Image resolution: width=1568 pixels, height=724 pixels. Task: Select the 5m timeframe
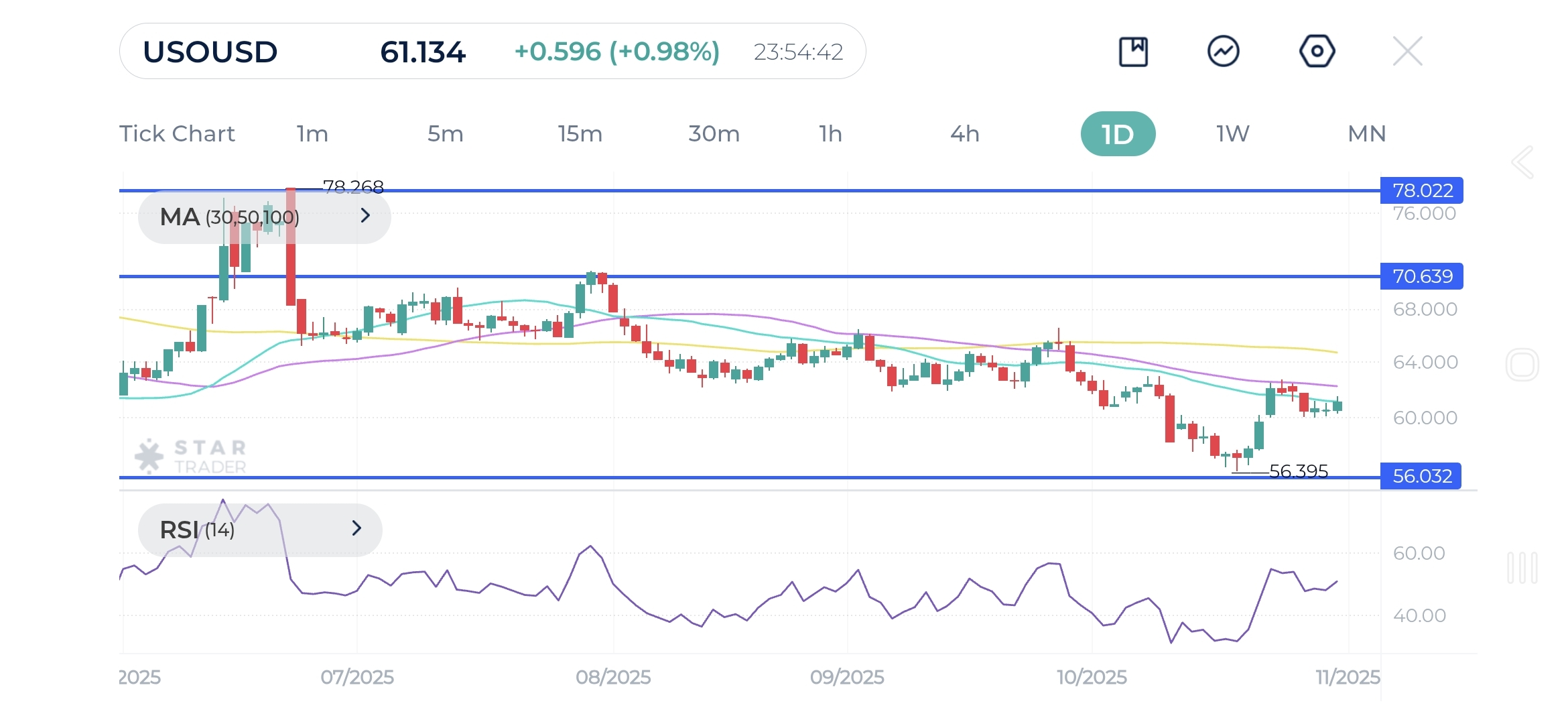446,134
